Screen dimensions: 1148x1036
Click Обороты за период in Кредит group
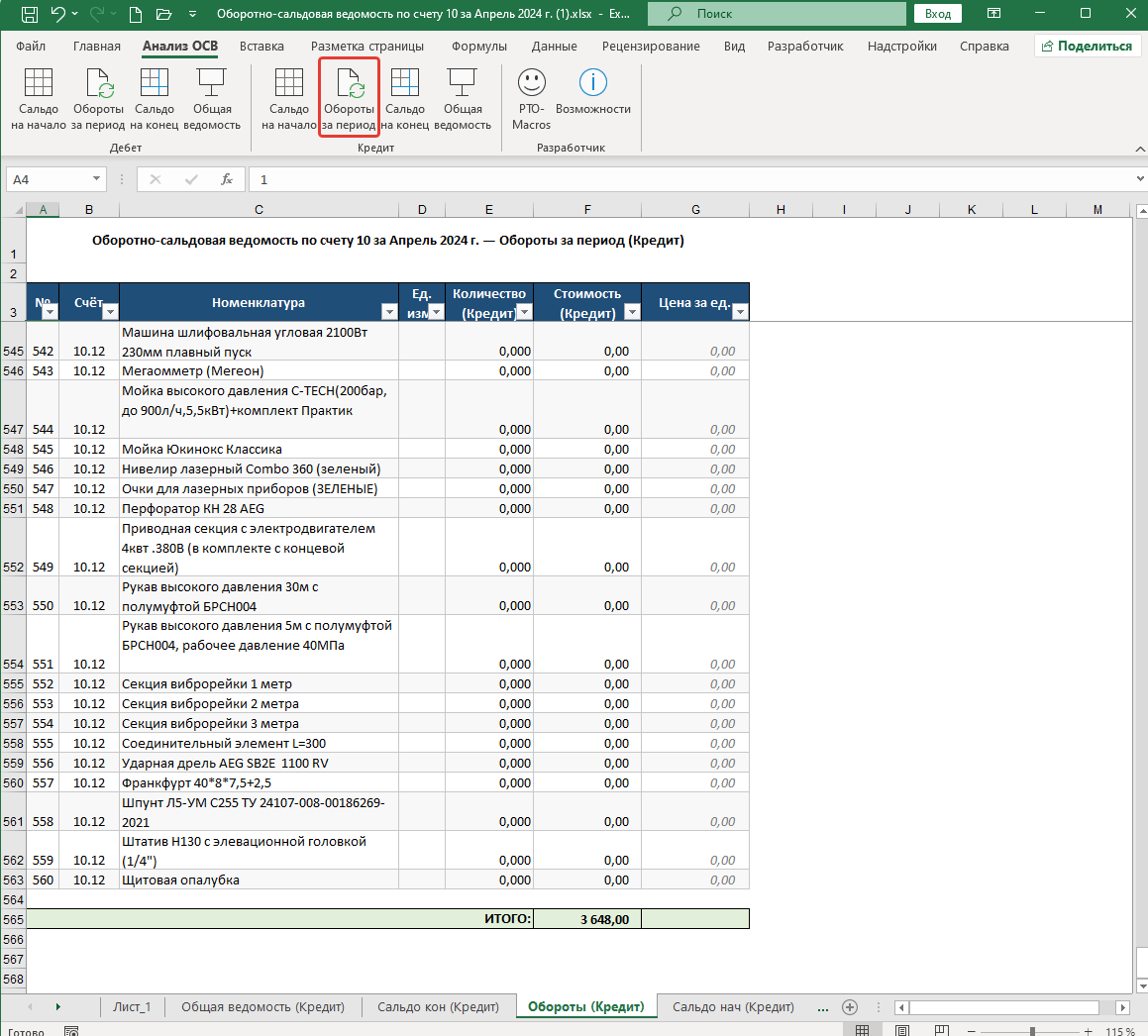(350, 99)
